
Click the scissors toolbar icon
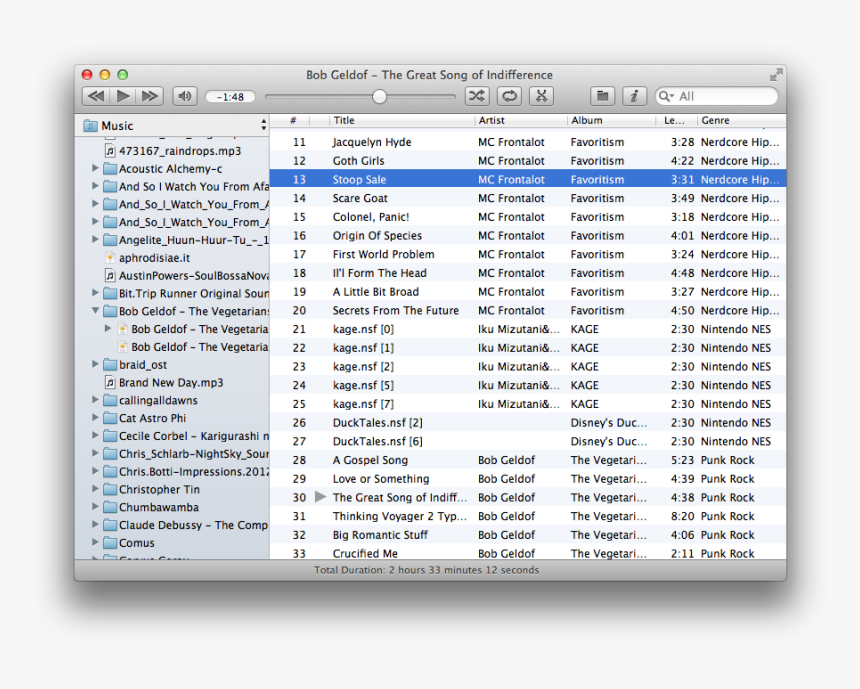[x=542, y=95]
